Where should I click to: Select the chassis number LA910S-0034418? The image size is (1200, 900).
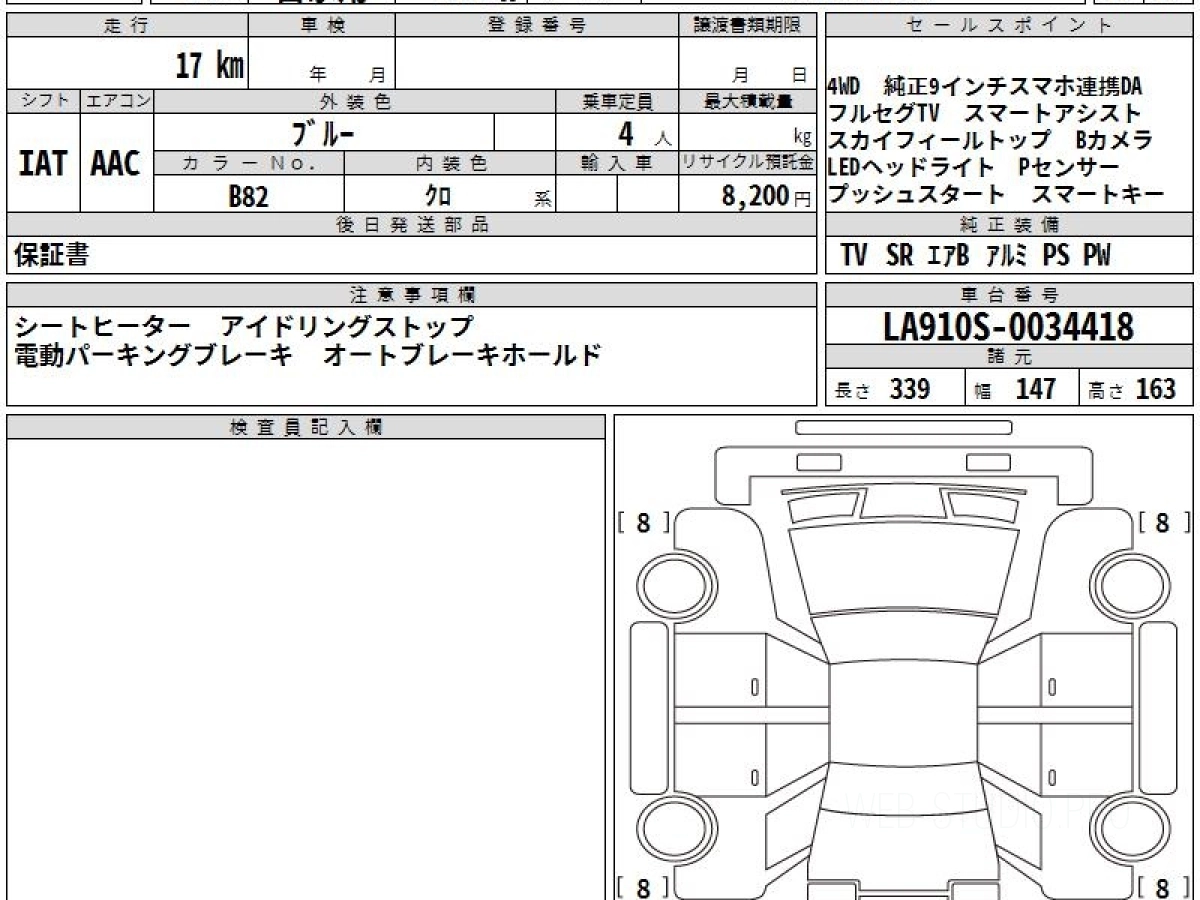point(1009,326)
